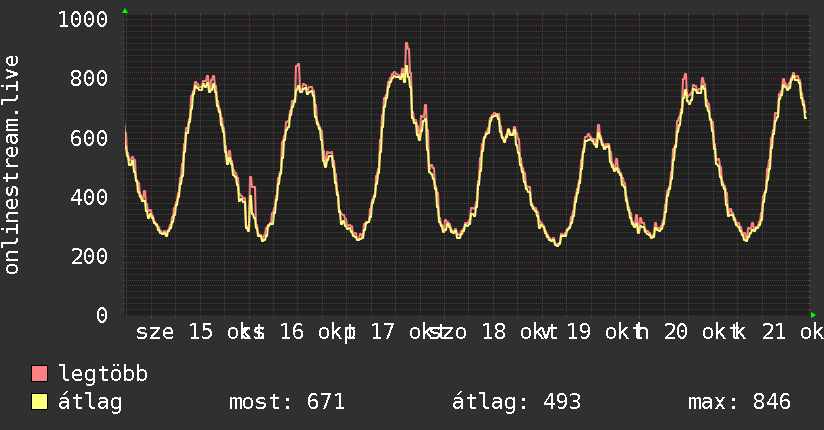824x430 pixels.
Task: Click the 600 y-axis tick label
Action: point(89,138)
